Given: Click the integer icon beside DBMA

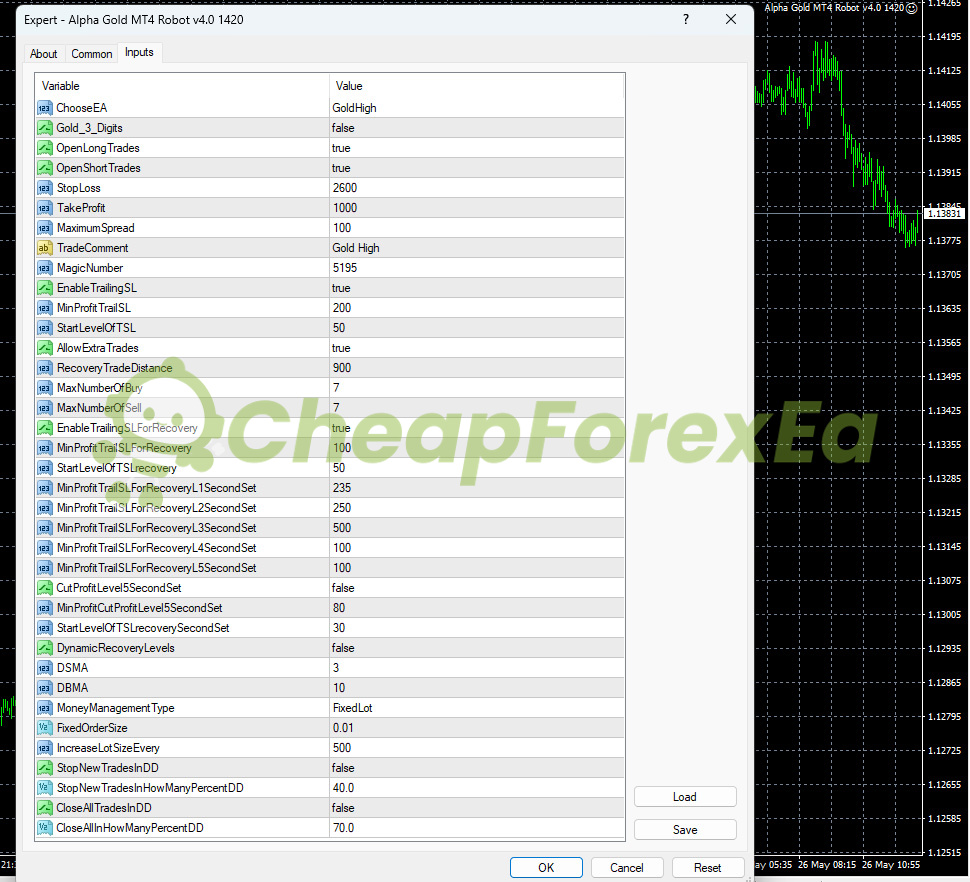Looking at the screenshot, I should (x=45, y=688).
